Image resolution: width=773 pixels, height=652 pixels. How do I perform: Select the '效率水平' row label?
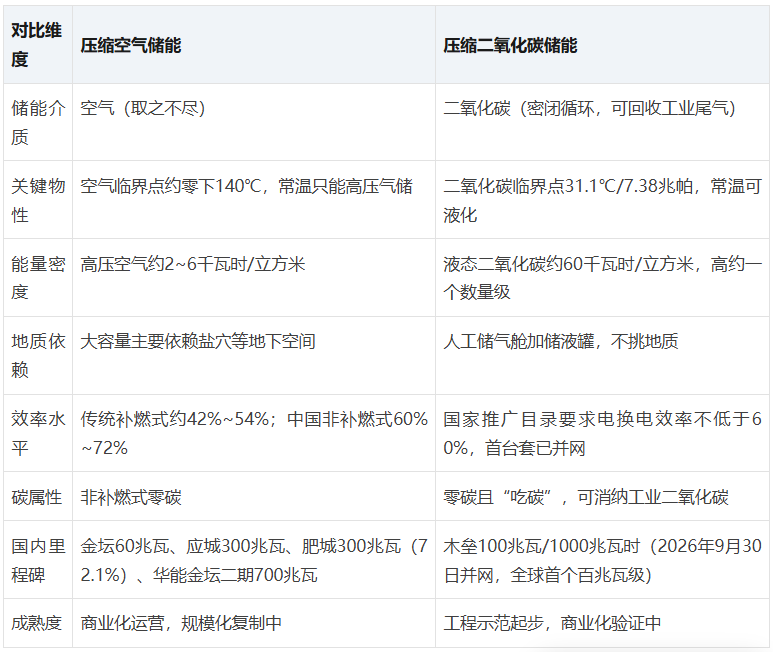tap(38, 433)
